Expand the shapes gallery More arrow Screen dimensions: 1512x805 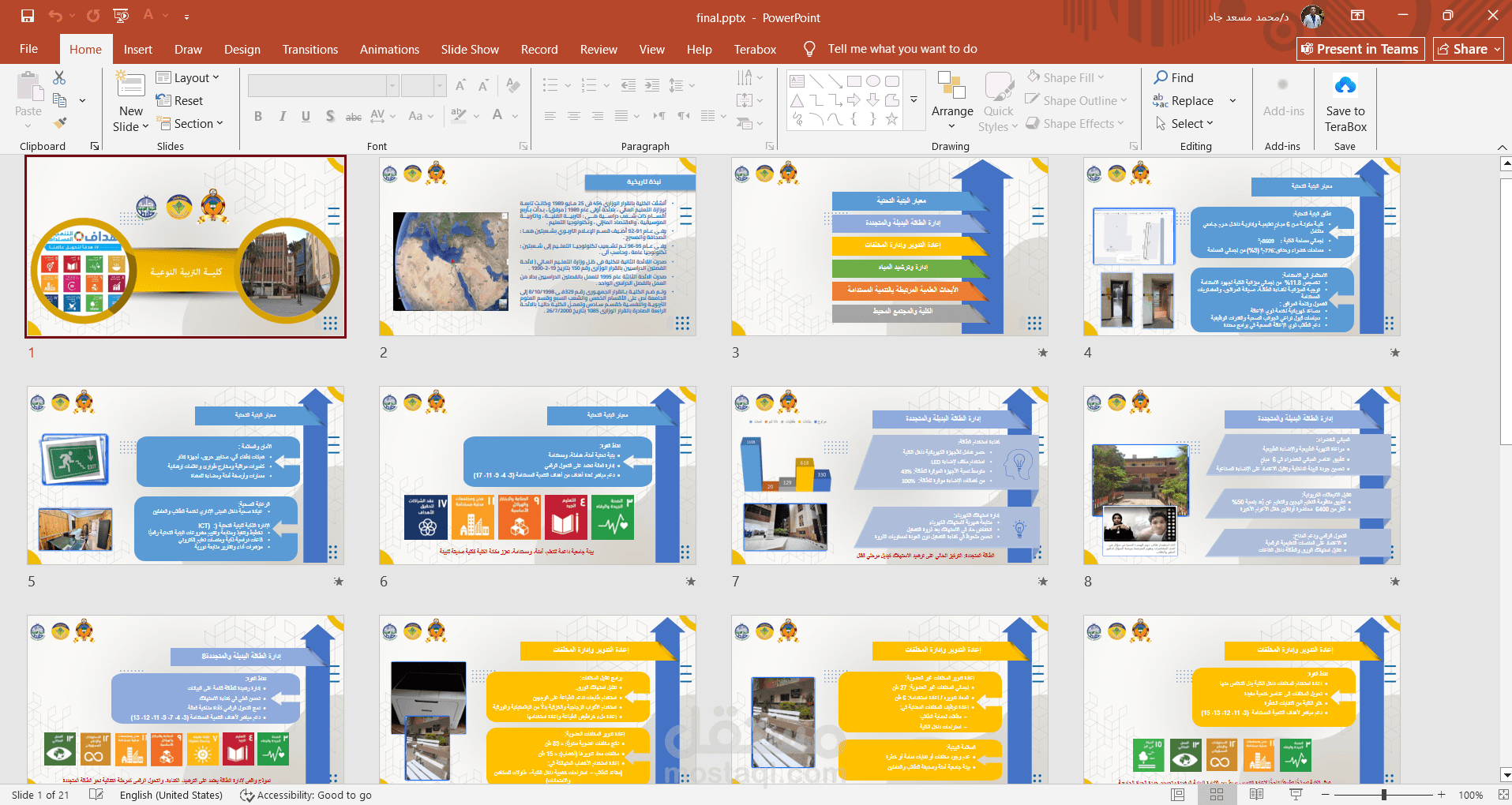pyautogui.click(x=914, y=100)
